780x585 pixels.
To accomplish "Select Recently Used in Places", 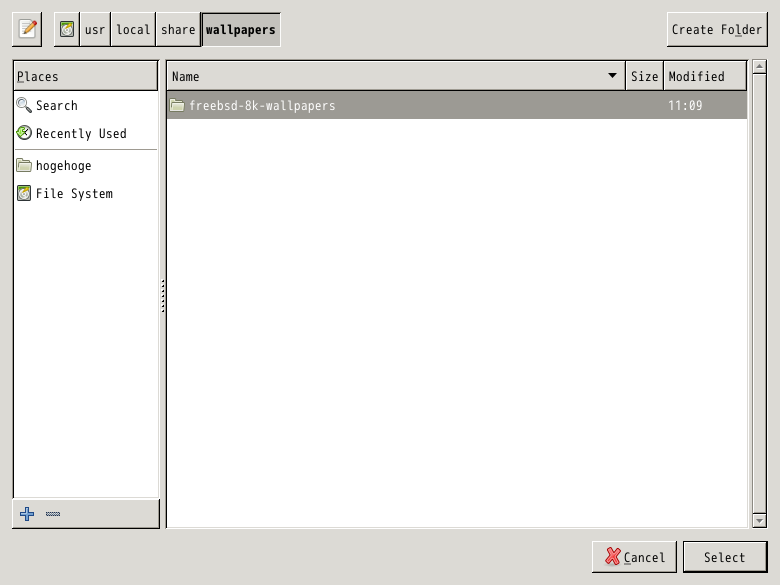I will [86, 133].
